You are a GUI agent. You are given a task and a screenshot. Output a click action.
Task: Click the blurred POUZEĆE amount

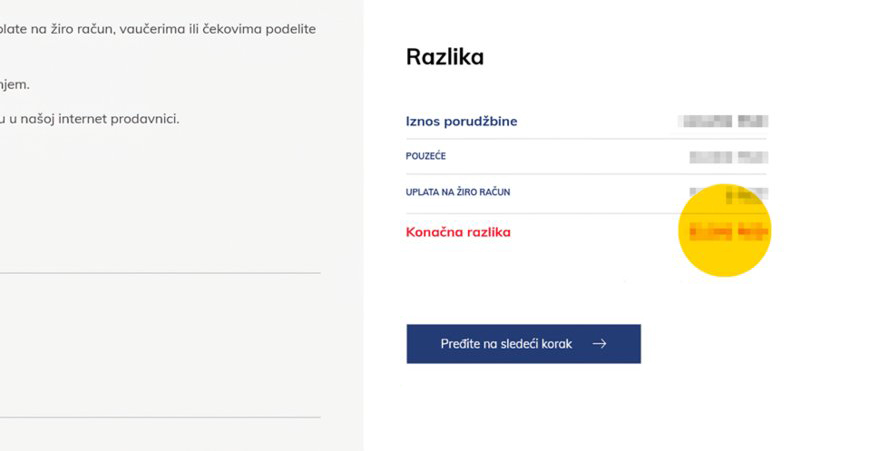(x=728, y=156)
